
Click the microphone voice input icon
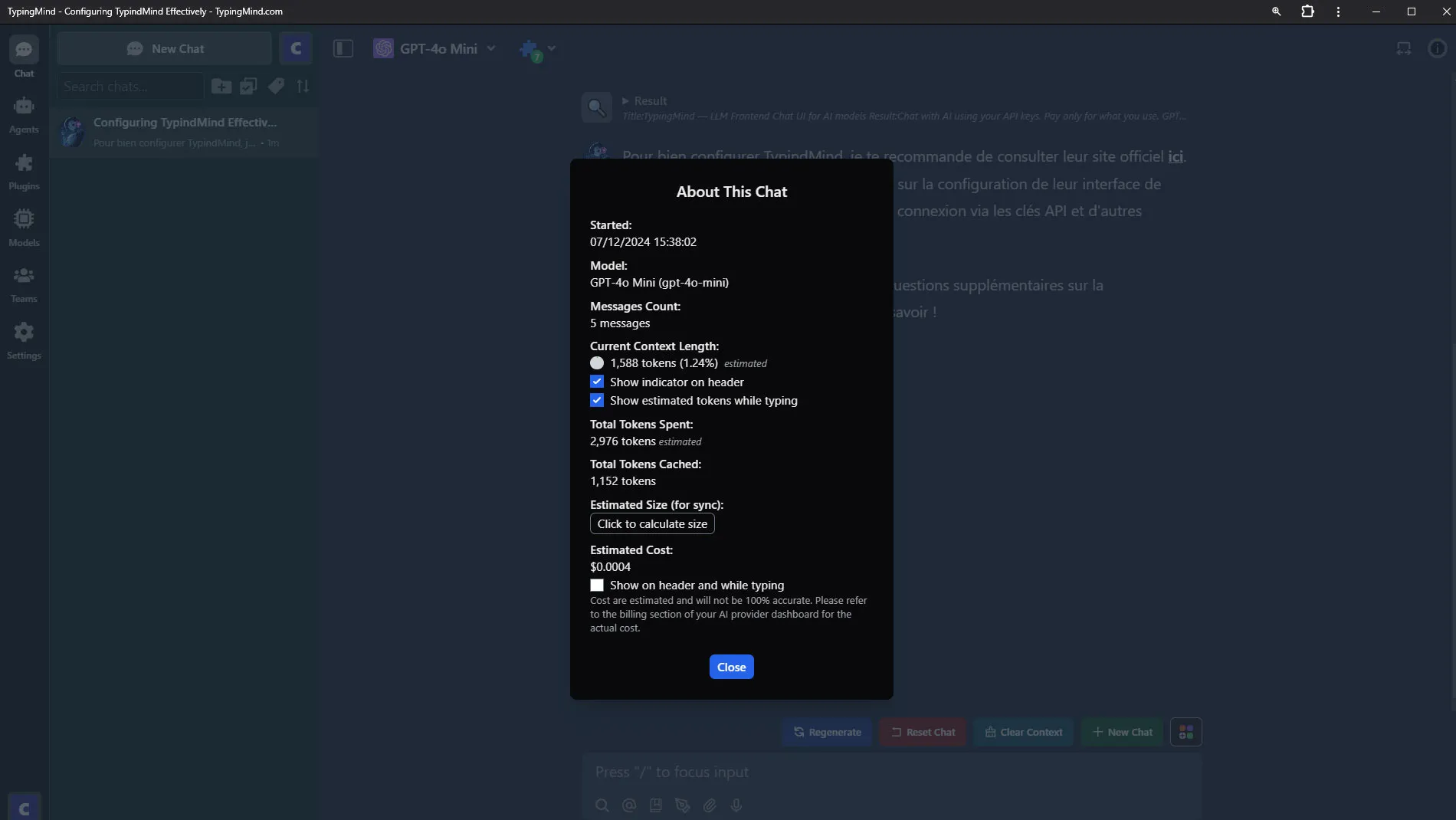tap(736, 805)
